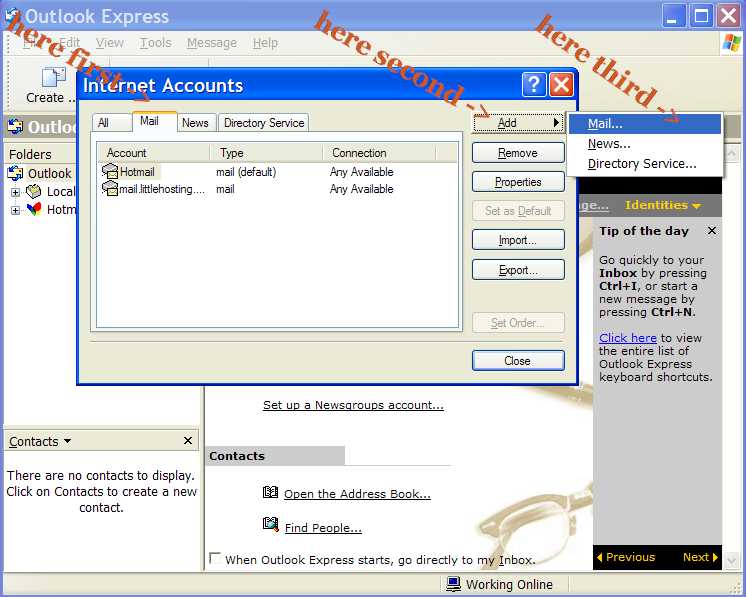Select the Hotmail account row
Screen dimensions: 746x597
point(277,172)
